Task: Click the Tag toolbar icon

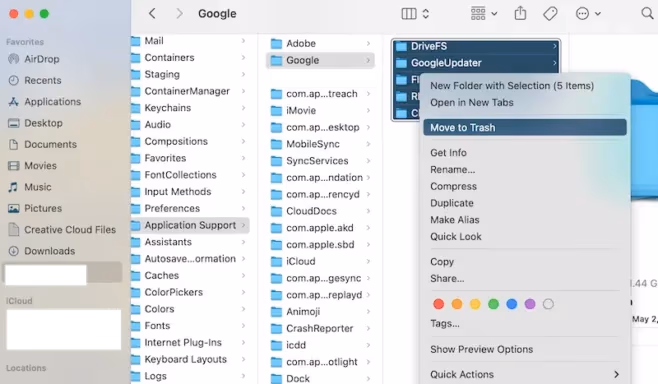Action: point(550,13)
